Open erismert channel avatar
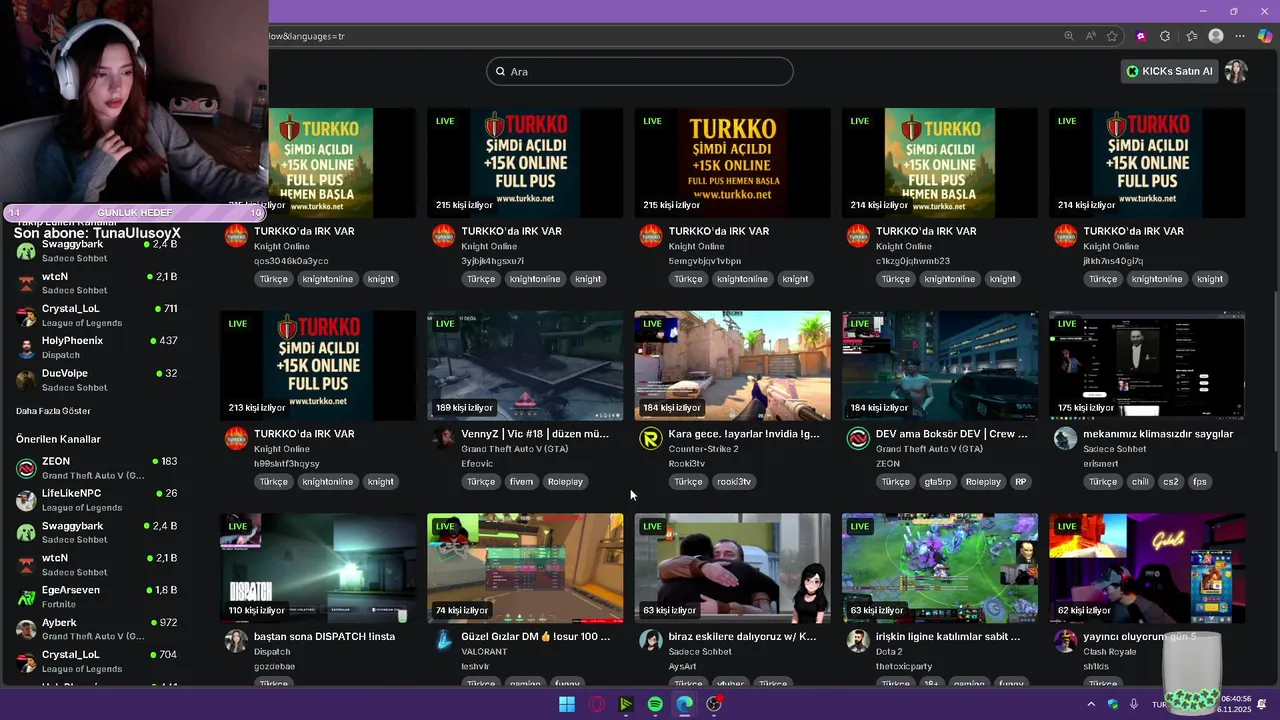The image size is (1280, 720). (1065, 439)
